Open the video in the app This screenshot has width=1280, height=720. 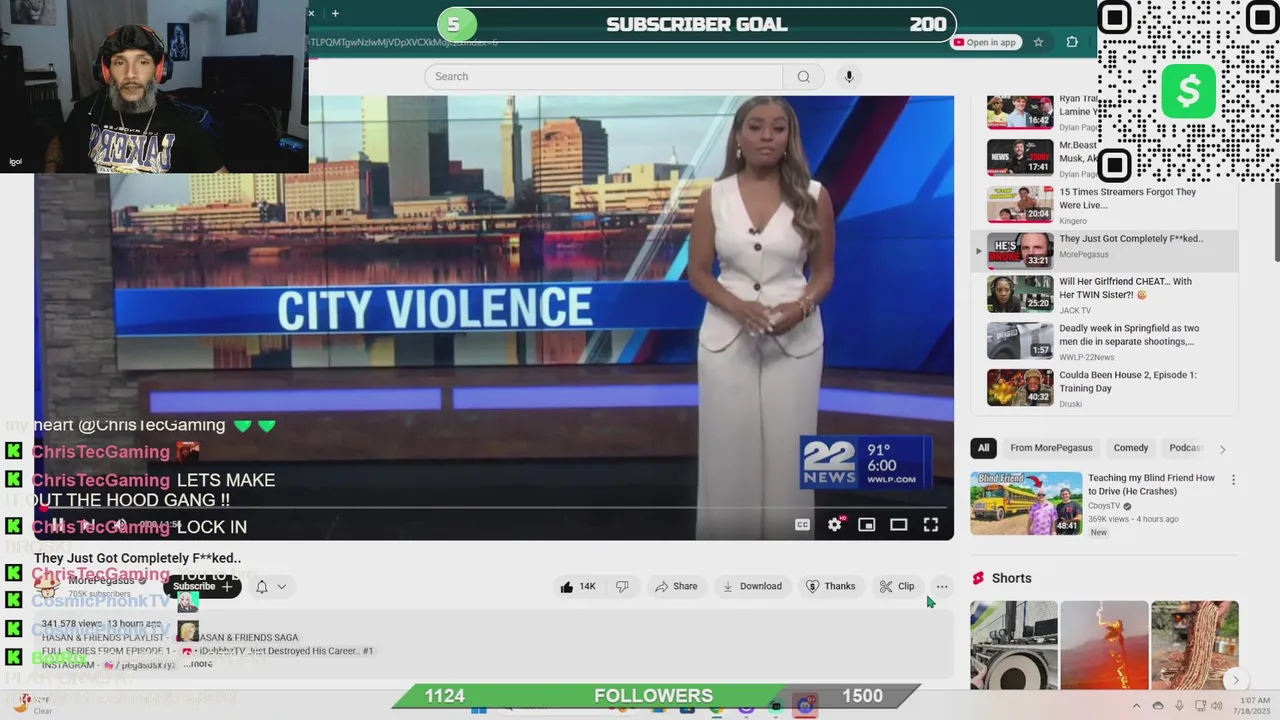[985, 42]
